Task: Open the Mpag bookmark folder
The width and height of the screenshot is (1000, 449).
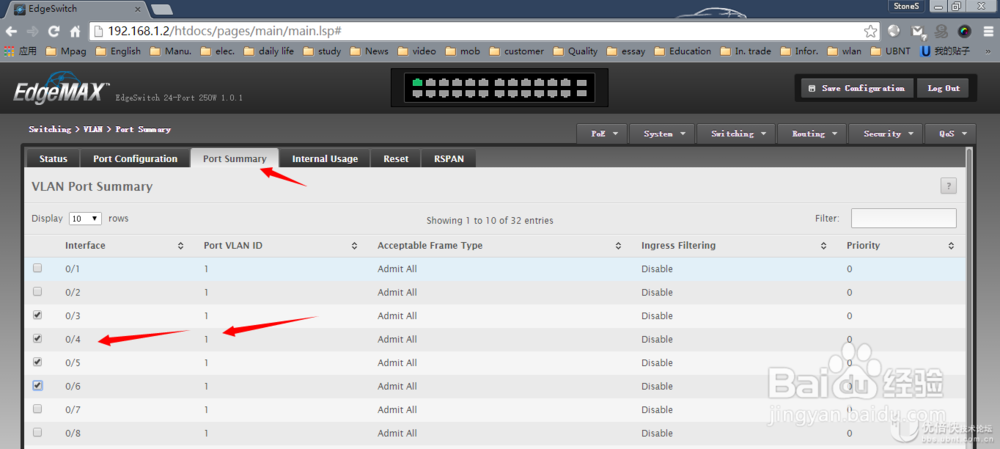Action: (66, 51)
